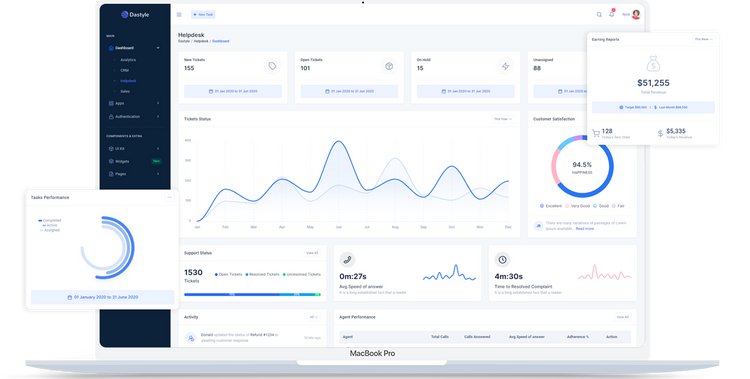
Task: Collapse the Dashboard menu chevron
Action: (x=158, y=48)
